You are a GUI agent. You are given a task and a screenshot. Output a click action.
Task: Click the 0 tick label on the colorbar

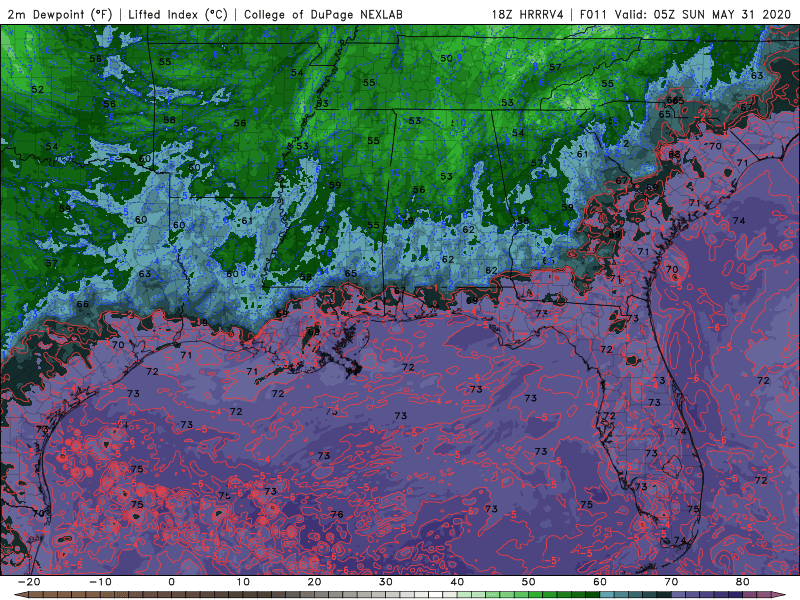click(x=171, y=582)
